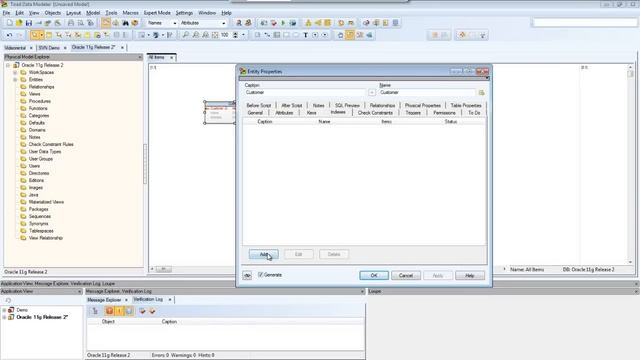The height and width of the screenshot is (360, 640).
Task: Select the Tablespaces folder in the tree
Action: tap(41, 231)
